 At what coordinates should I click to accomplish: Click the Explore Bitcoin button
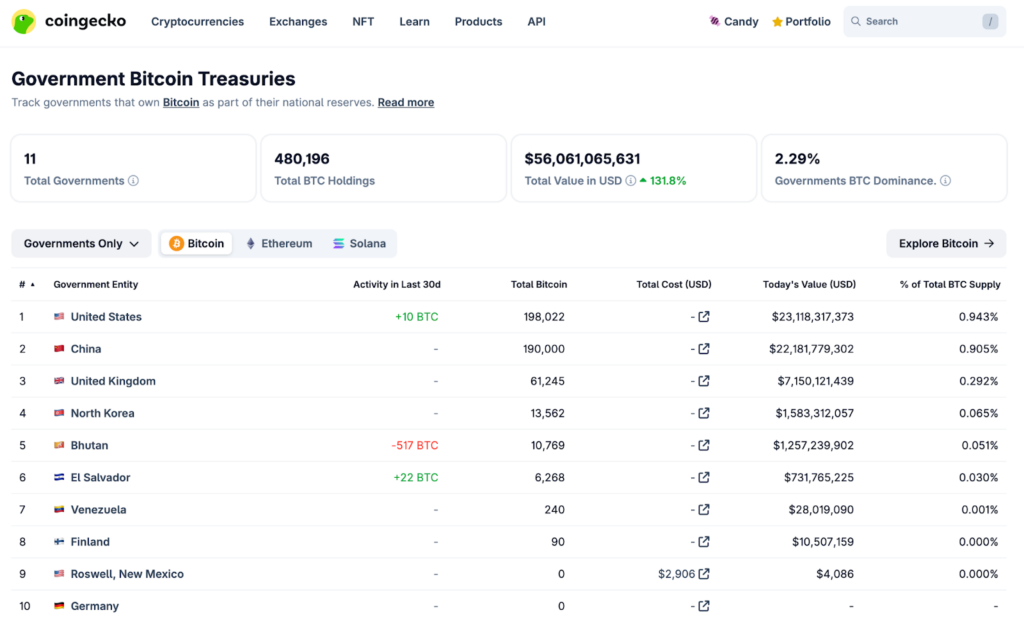click(946, 243)
